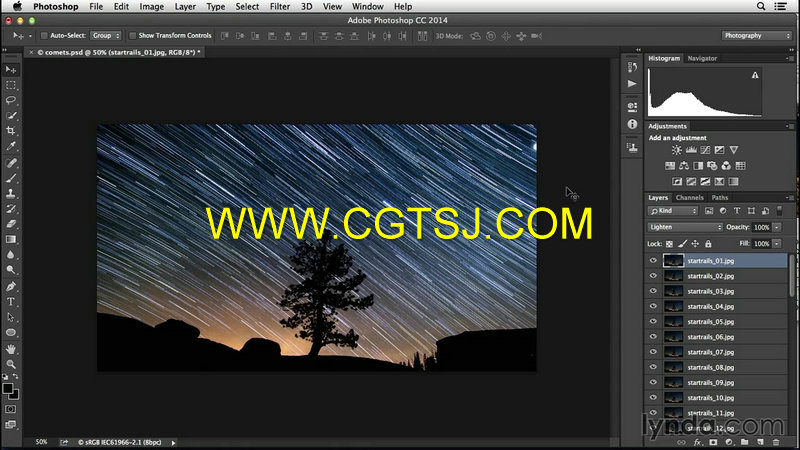
Task: Hide the startrails_04.jpg layer
Action: tap(653, 306)
